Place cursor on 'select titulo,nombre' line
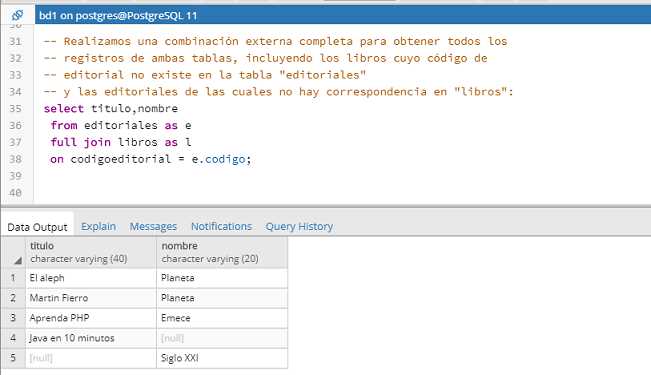The image size is (651, 375). [x=111, y=108]
